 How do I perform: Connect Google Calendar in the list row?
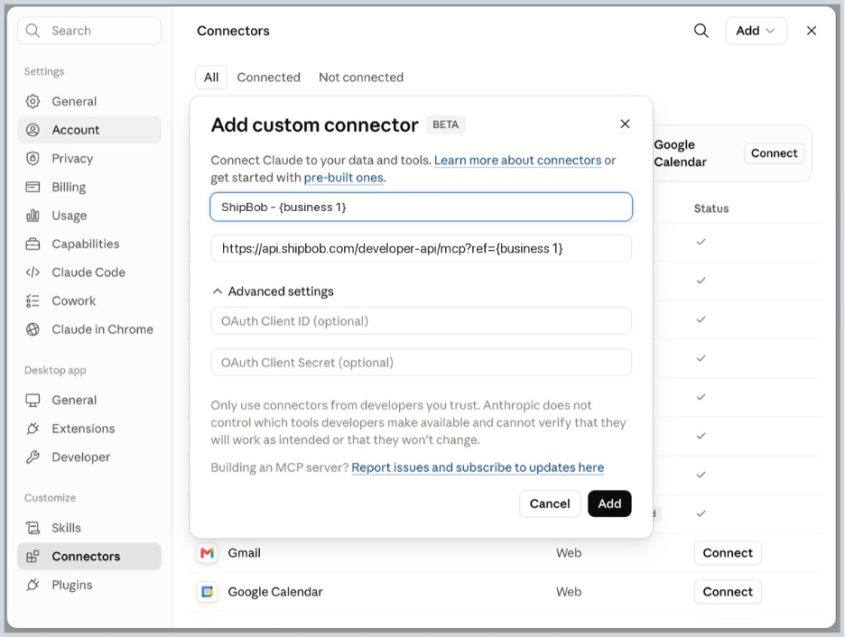[728, 592]
